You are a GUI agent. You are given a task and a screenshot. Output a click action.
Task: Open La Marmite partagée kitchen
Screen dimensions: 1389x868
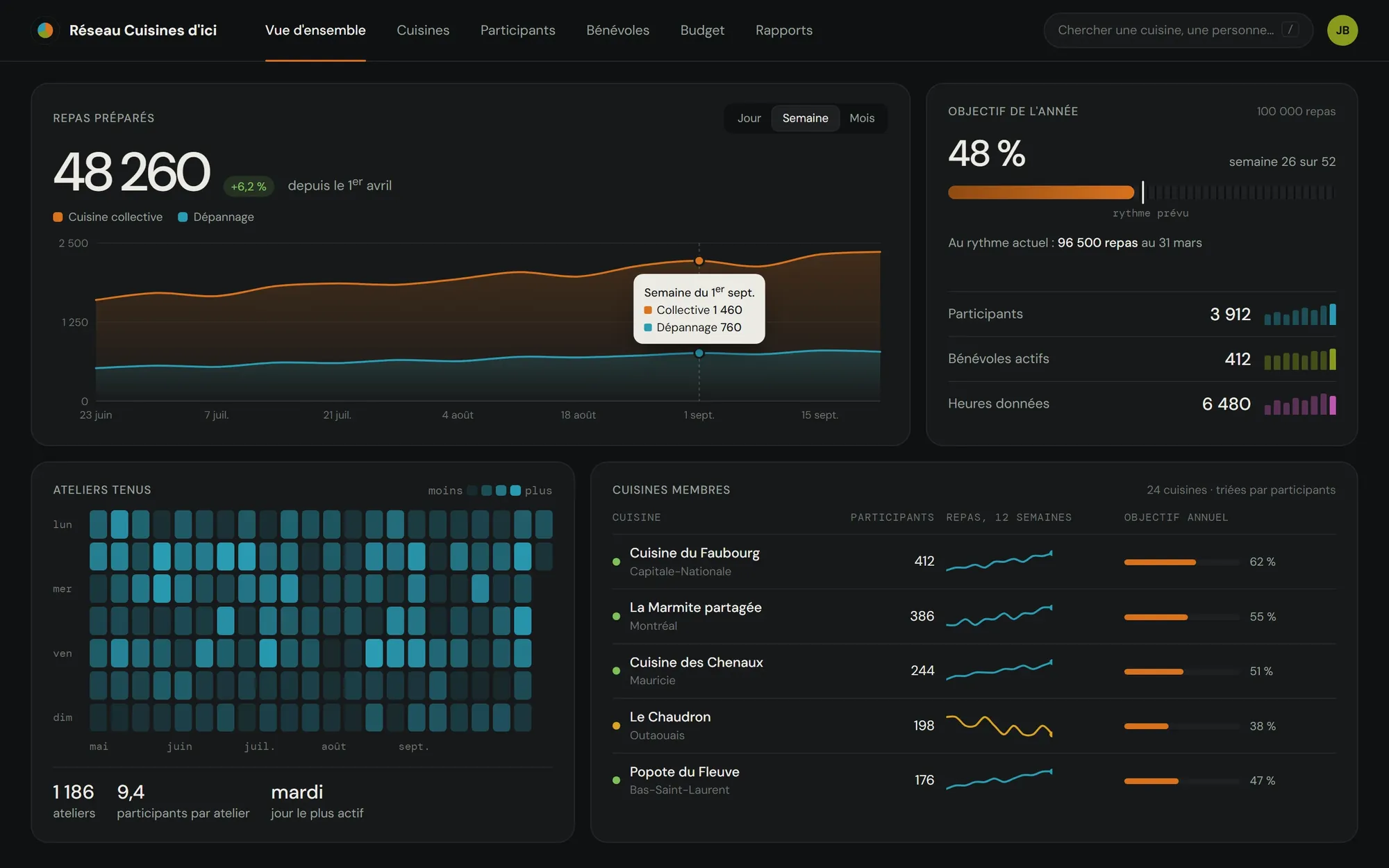(974, 616)
